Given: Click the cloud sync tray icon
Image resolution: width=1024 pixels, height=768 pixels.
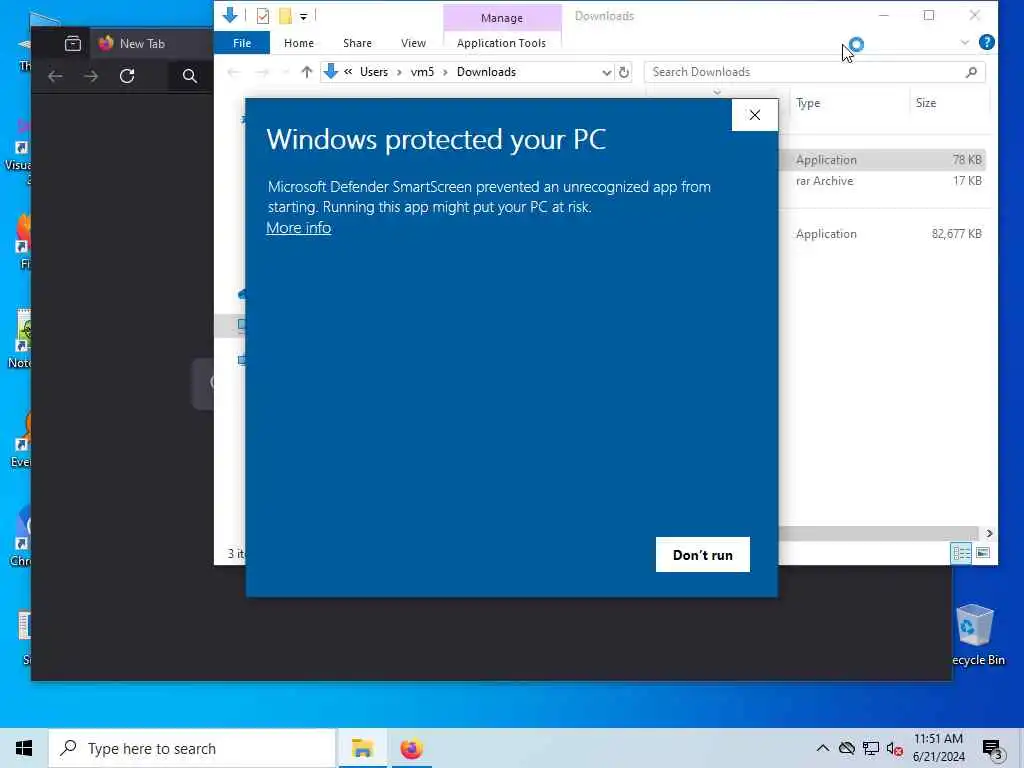Looking at the screenshot, I should click(846, 748).
